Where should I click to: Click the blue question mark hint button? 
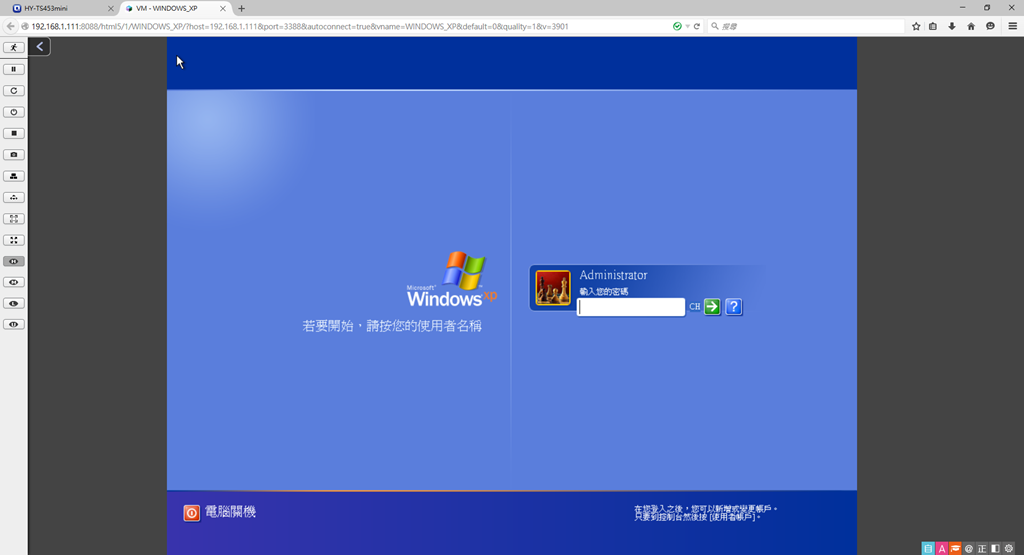733,307
